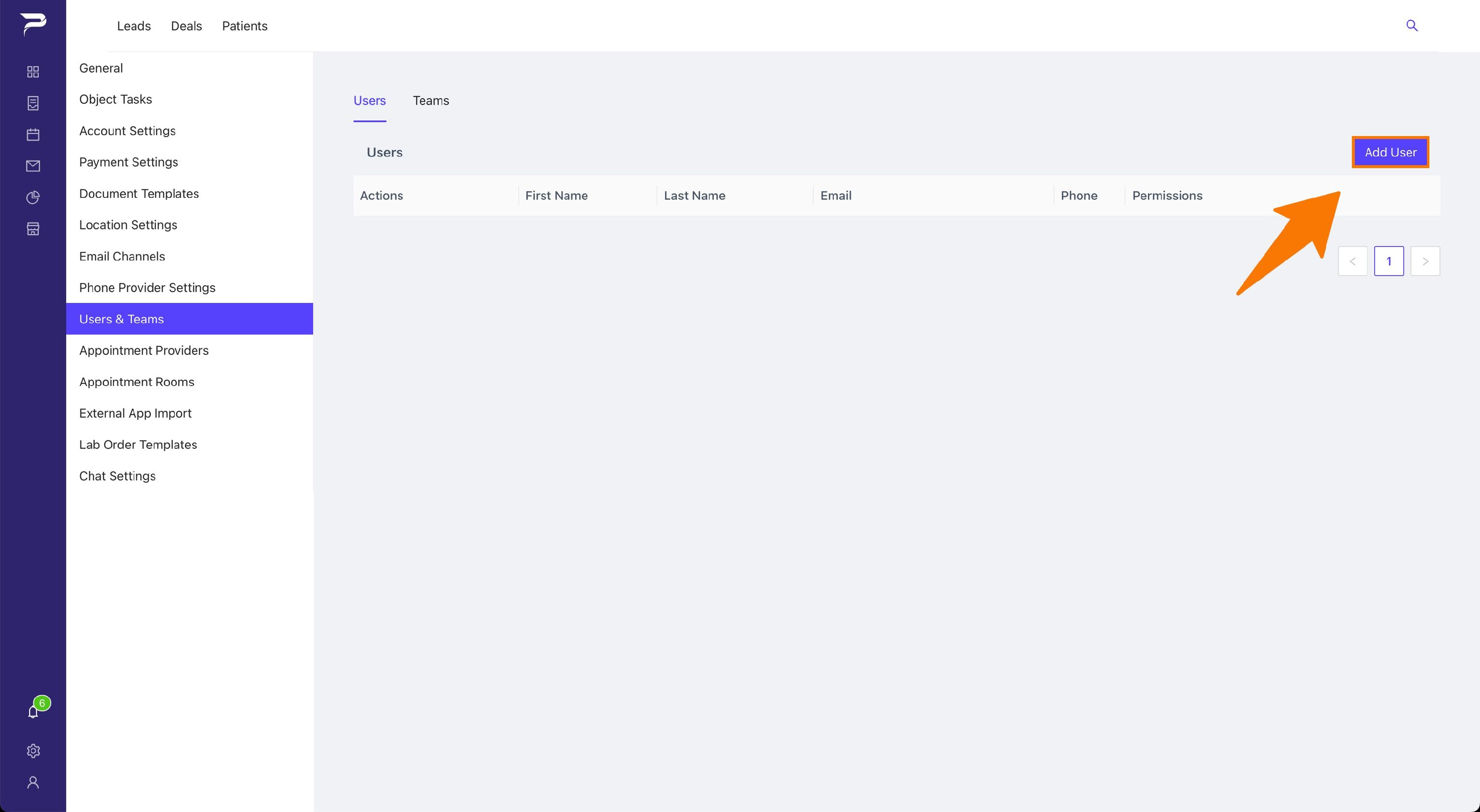Switch to the Teams tab
This screenshot has height=812, width=1480.
tap(431, 101)
